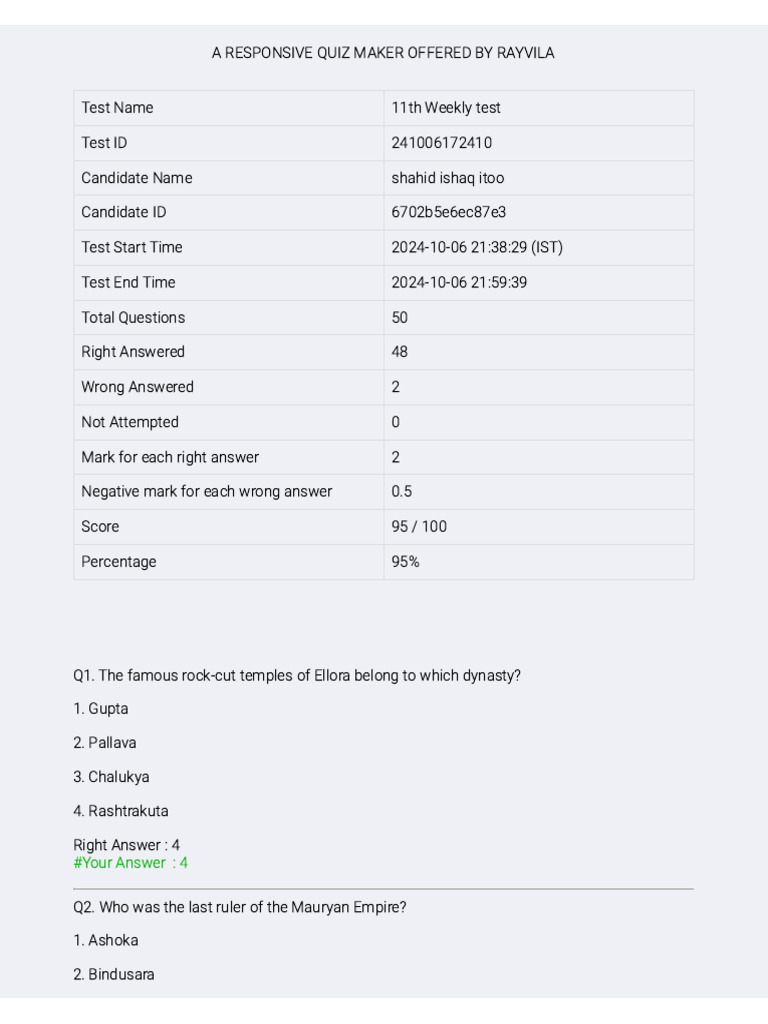
Task: Choose option '2. Bindusara' under Q2
Action: point(114,974)
